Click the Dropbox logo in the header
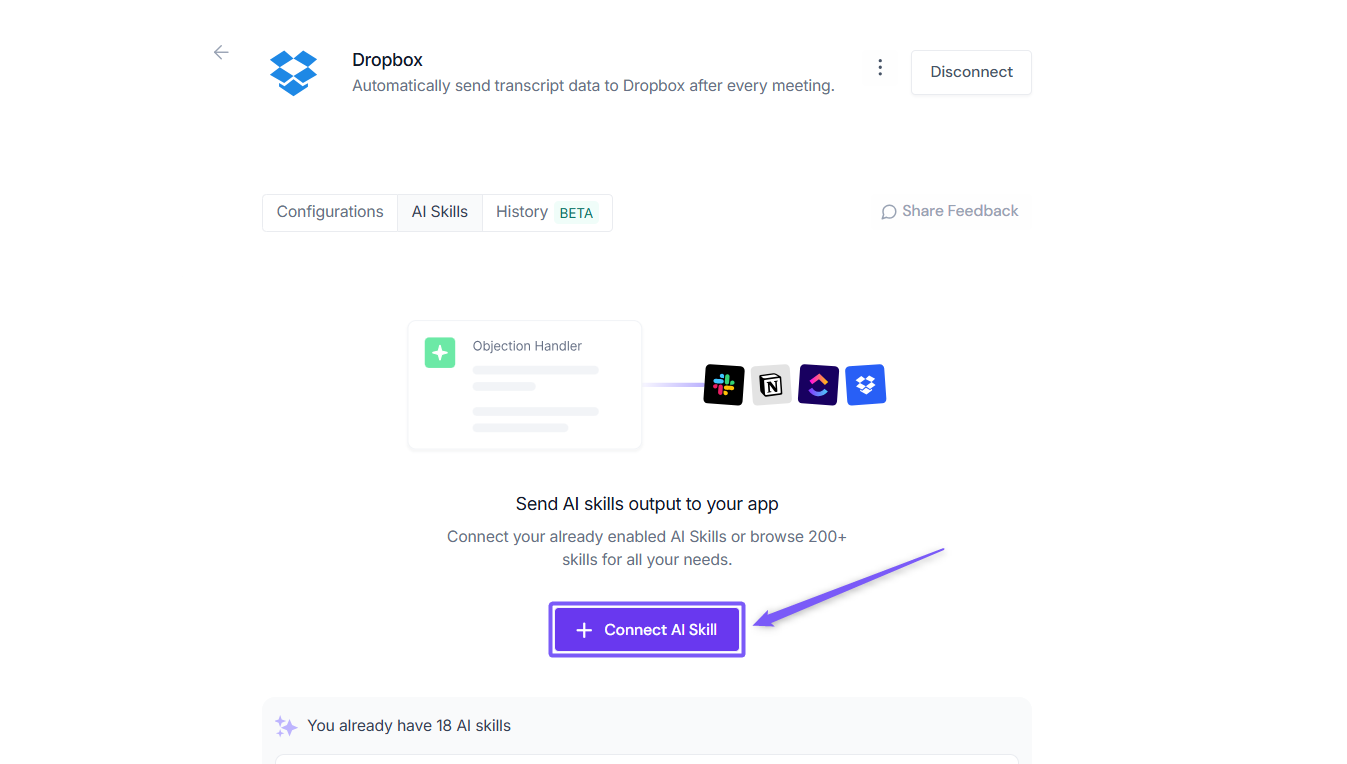Viewport: 1347px width, 764px height. [294, 72]
